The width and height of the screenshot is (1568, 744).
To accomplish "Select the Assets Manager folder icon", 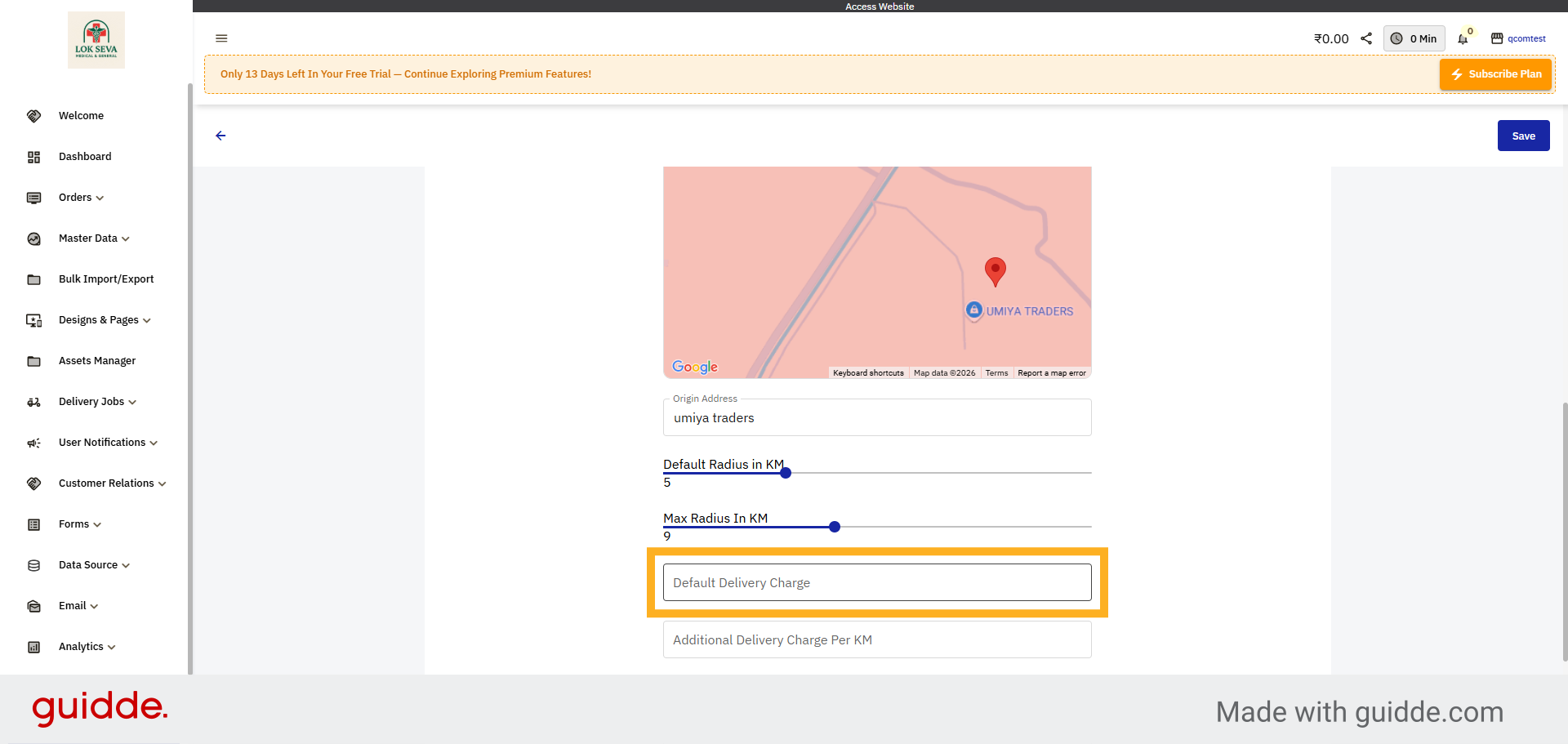I will [33, 360].
